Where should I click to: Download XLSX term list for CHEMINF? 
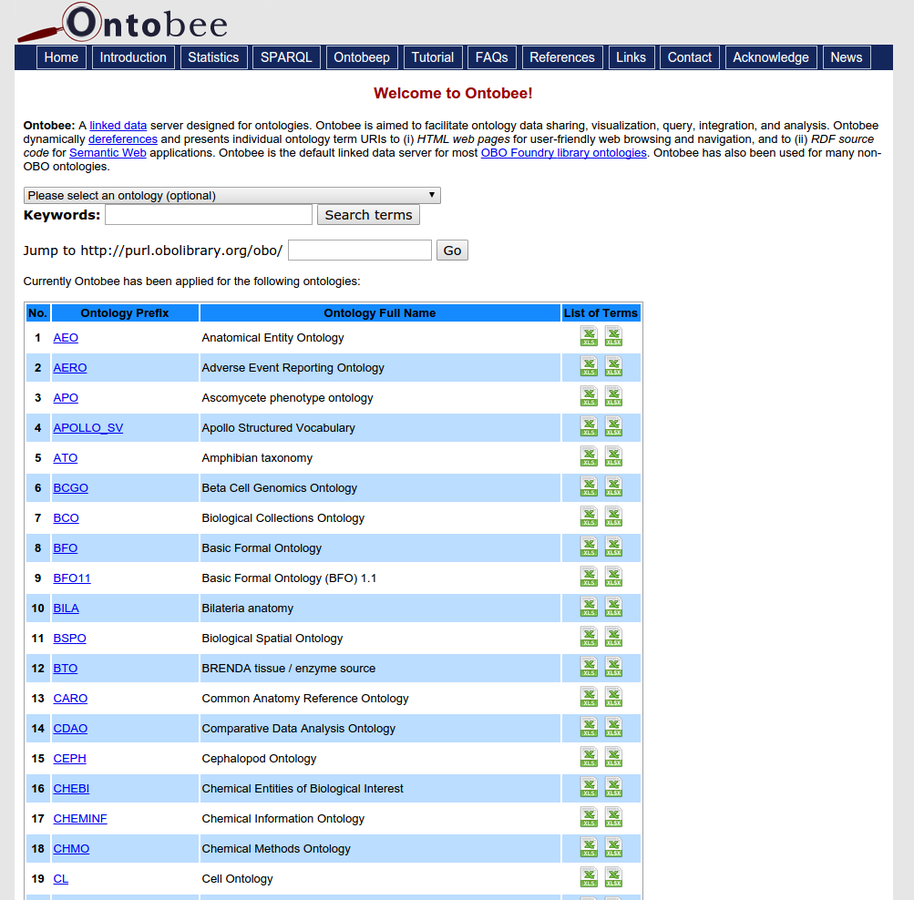click(x=613, y=817)
